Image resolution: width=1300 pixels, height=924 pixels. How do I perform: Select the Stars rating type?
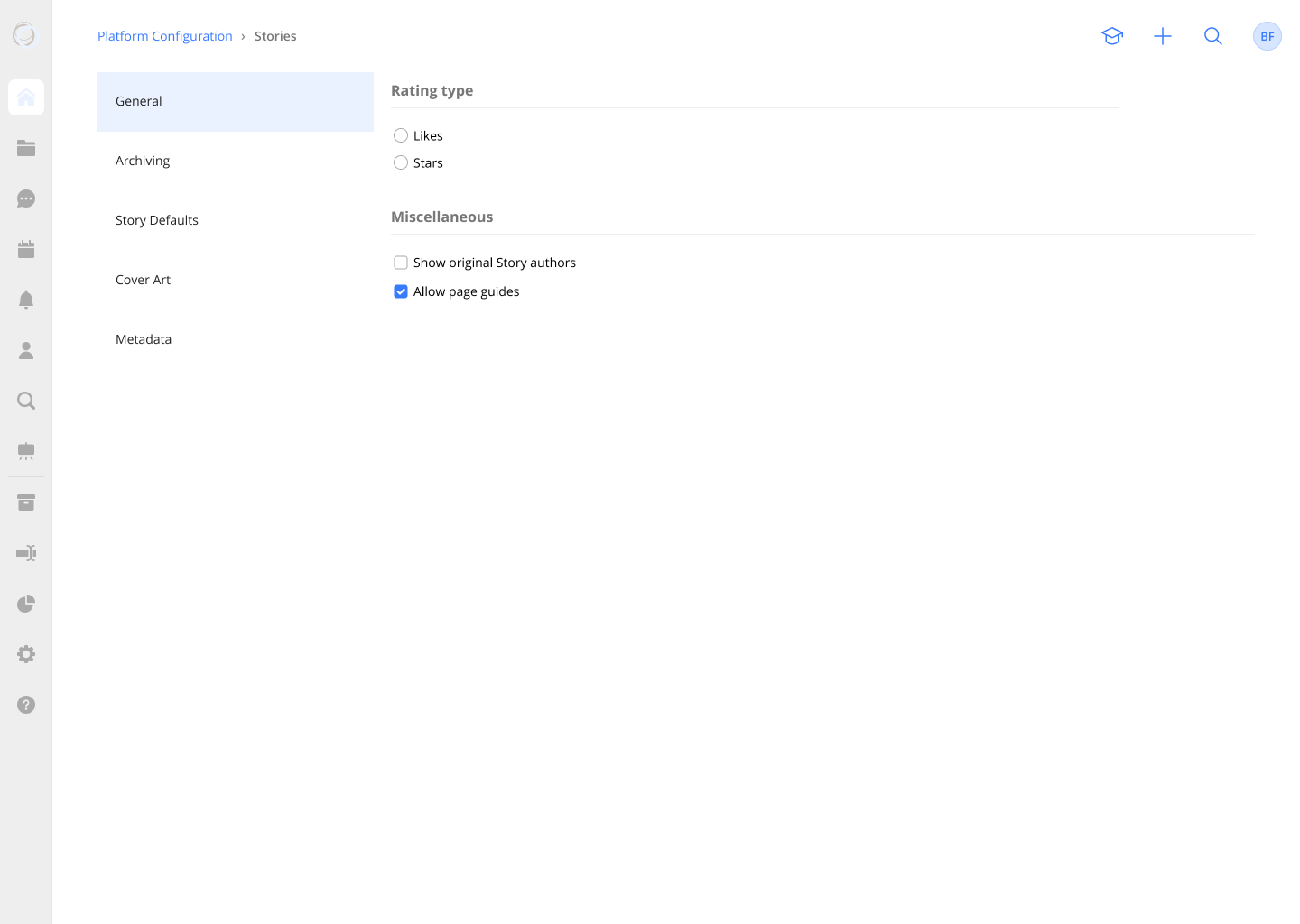click(401, 162)
